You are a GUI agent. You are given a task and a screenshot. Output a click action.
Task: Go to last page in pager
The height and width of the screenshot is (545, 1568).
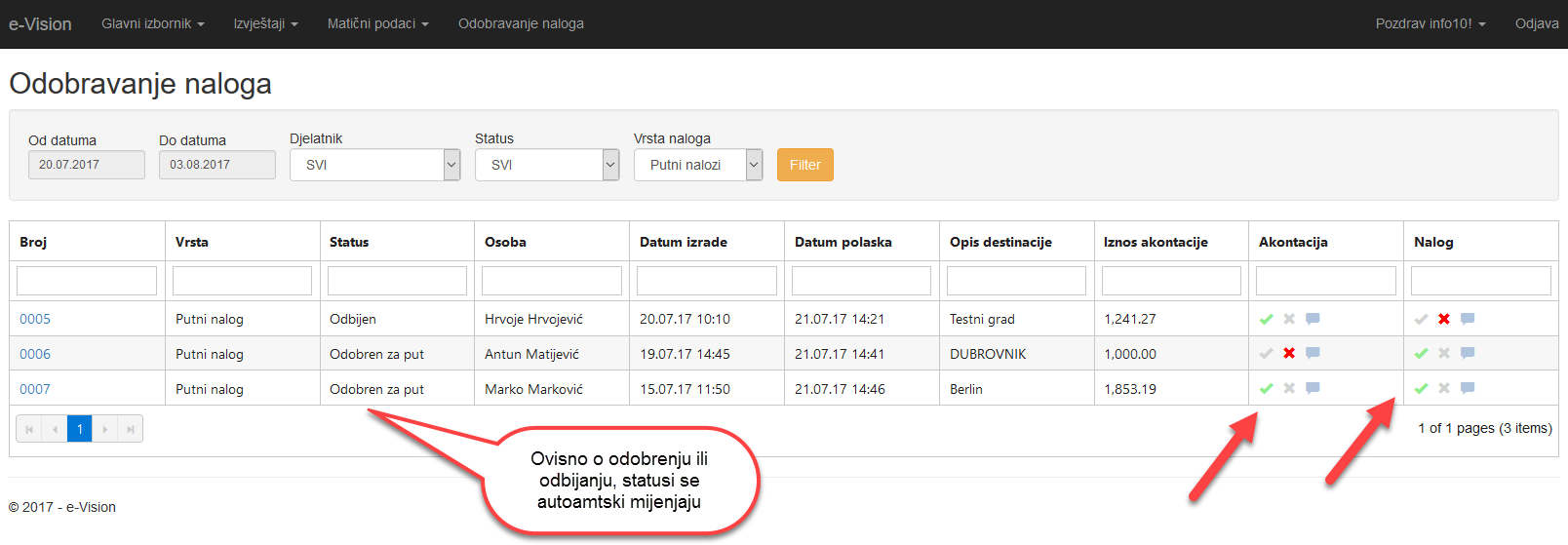click(x=131, y=429)
